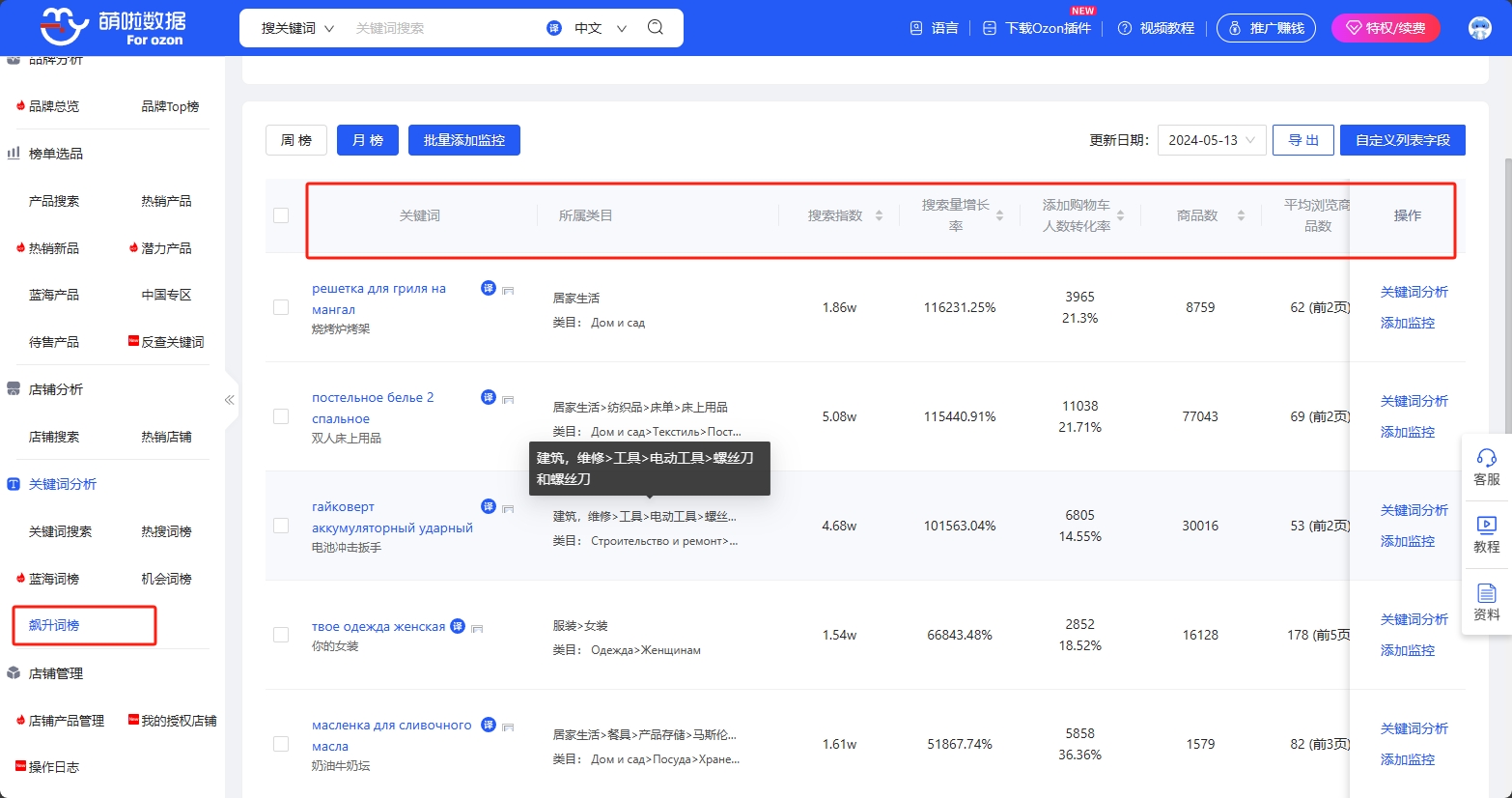Click 下载Ozon插件 plugin download
The height and width of the screenshot is (798, 1512).
pos(1037,28)
